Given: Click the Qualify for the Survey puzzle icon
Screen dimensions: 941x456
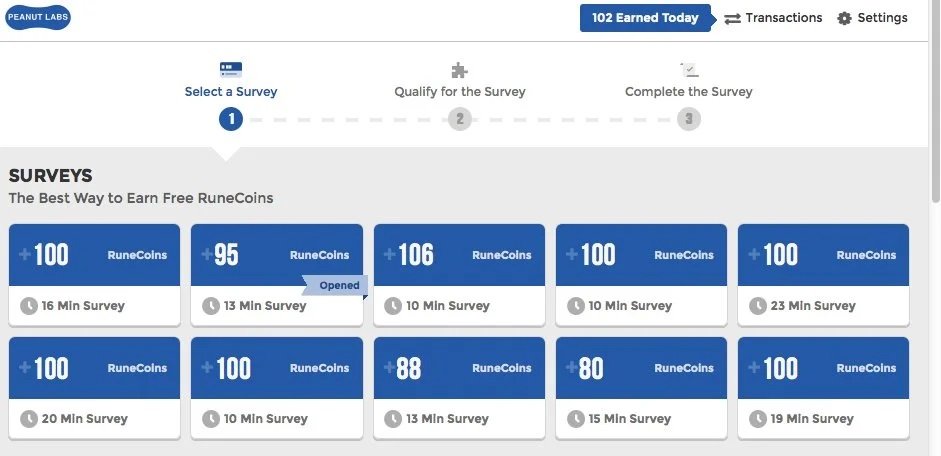Looking at the screenshot, I should coord(459,70).
